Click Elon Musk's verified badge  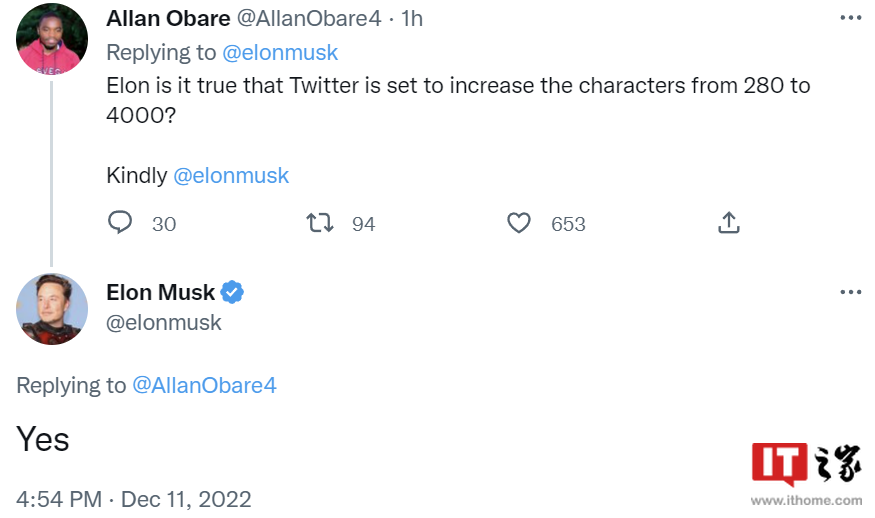click(x=233, y=292)
